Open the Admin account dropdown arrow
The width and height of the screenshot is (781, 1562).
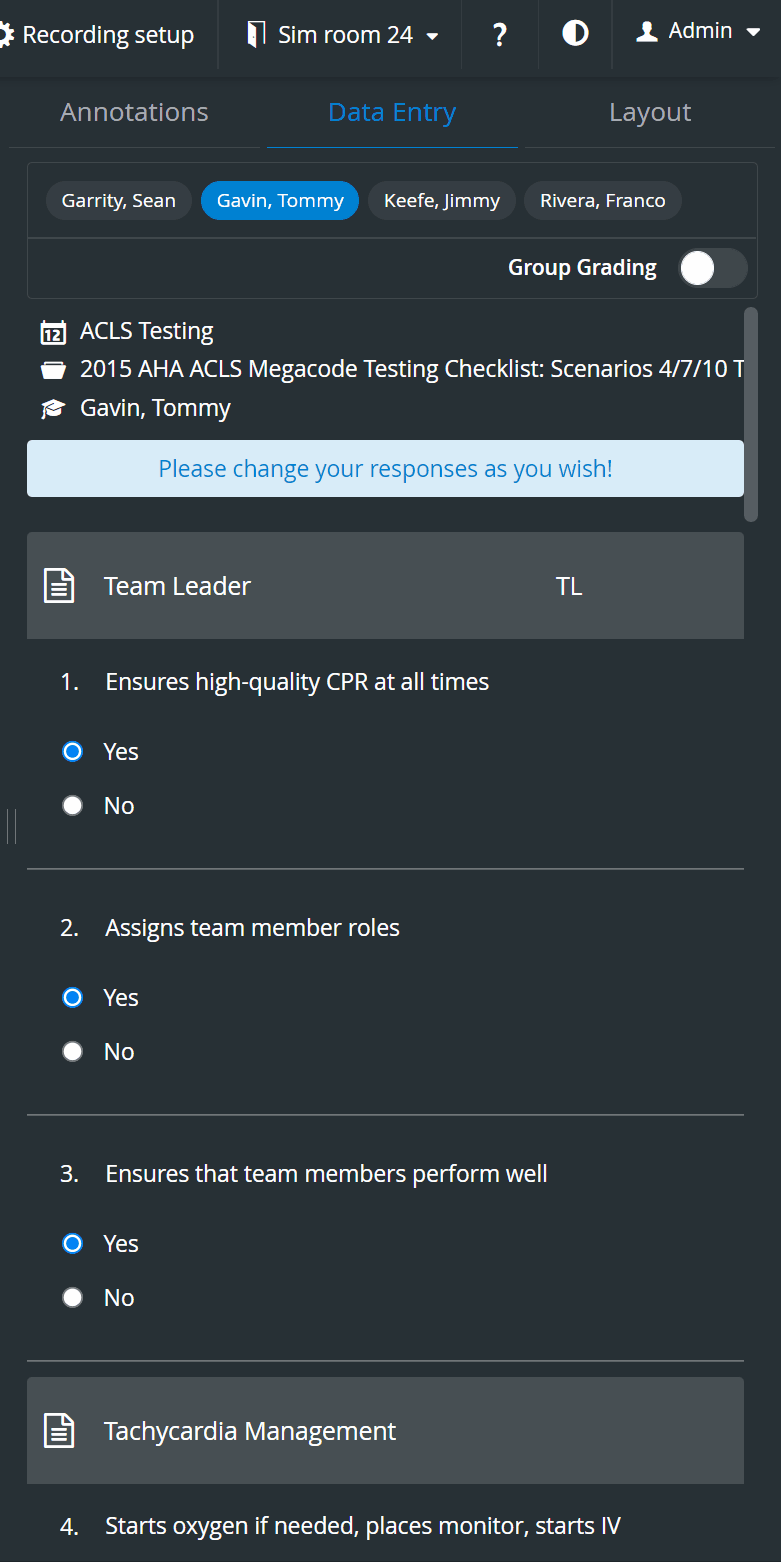click(x=753, y=32)
